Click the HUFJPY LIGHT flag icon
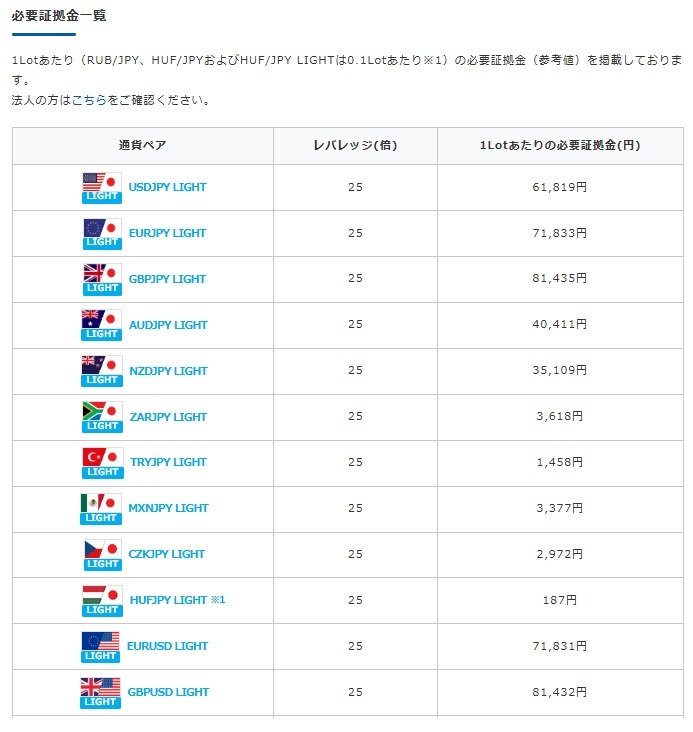This screenshot has width=693, height=732. point(101,600)
